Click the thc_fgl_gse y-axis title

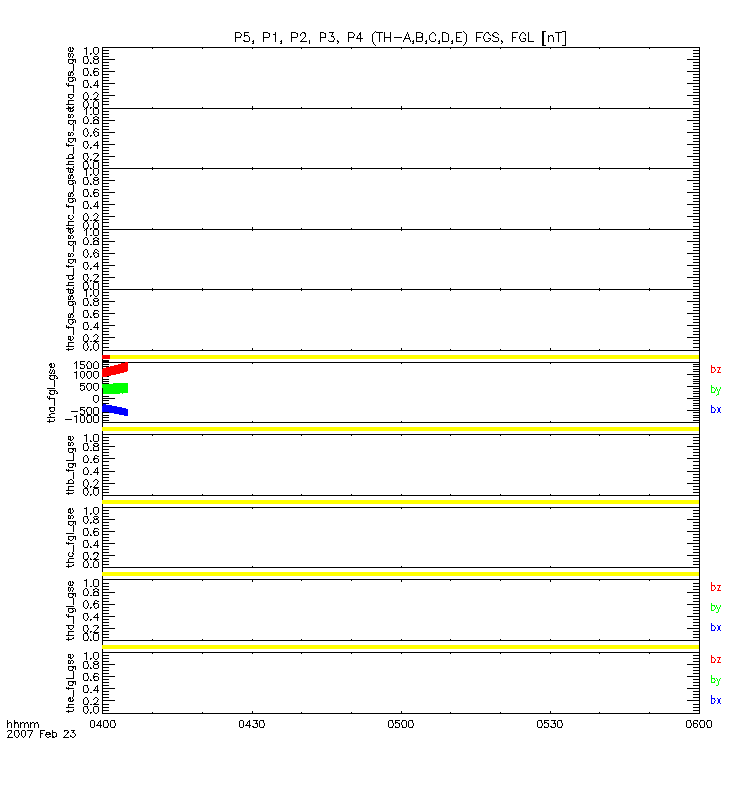coord(70,537)
